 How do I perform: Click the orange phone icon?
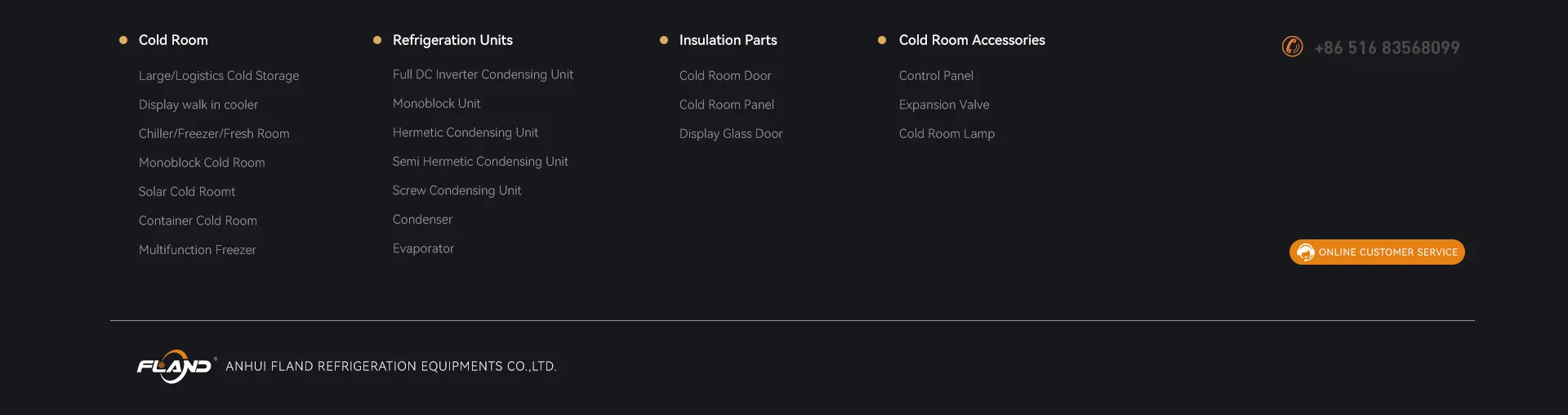coord(1292,47)
